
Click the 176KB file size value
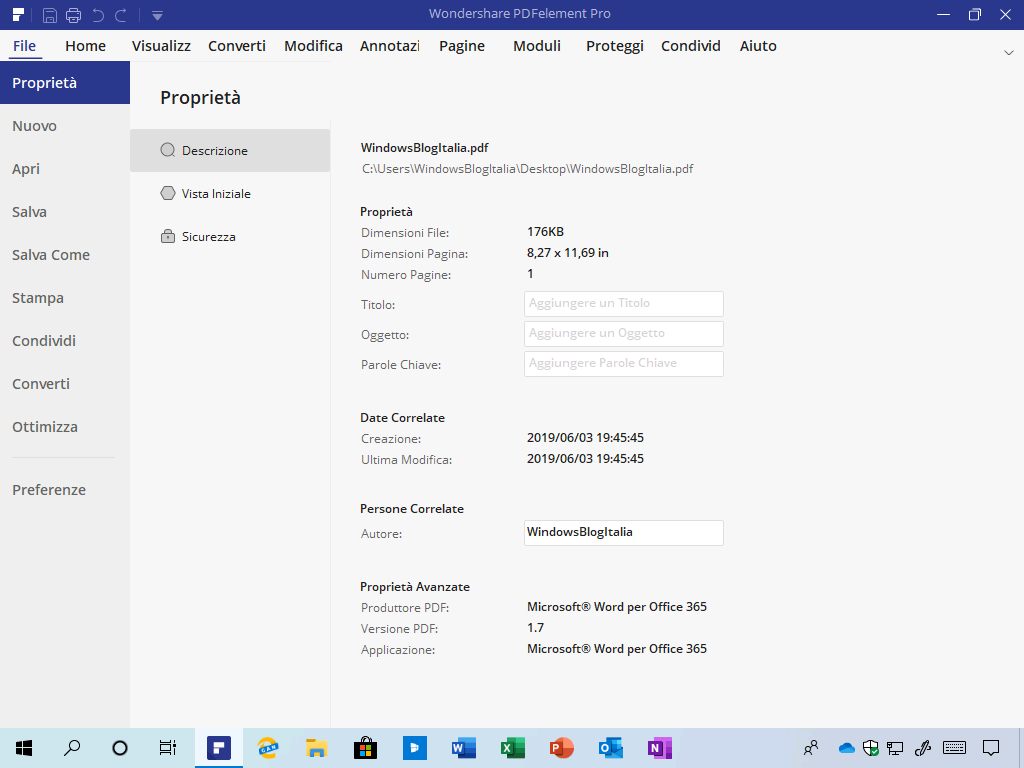coord(545,232)
